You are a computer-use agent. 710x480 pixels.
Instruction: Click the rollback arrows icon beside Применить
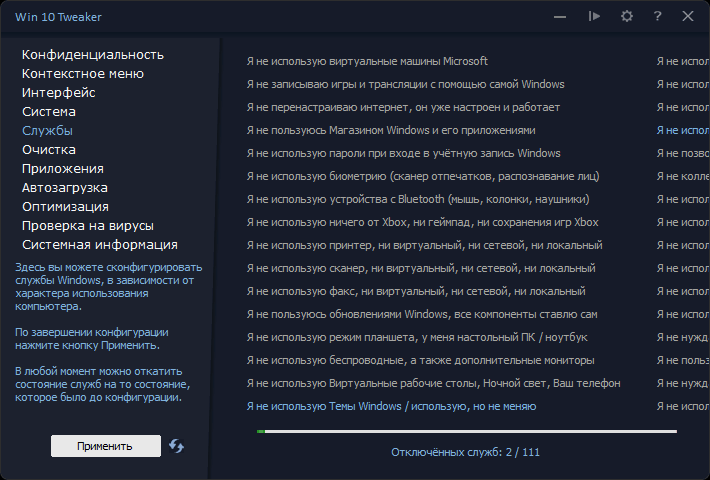click(x=177, y=446)
